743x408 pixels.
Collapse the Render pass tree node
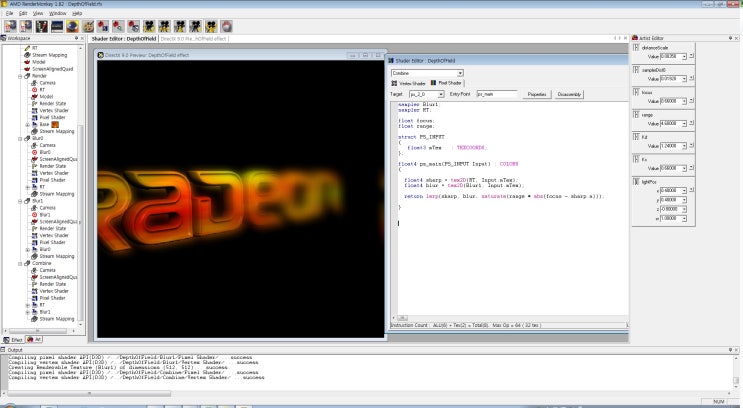click(x=21, y=75)
